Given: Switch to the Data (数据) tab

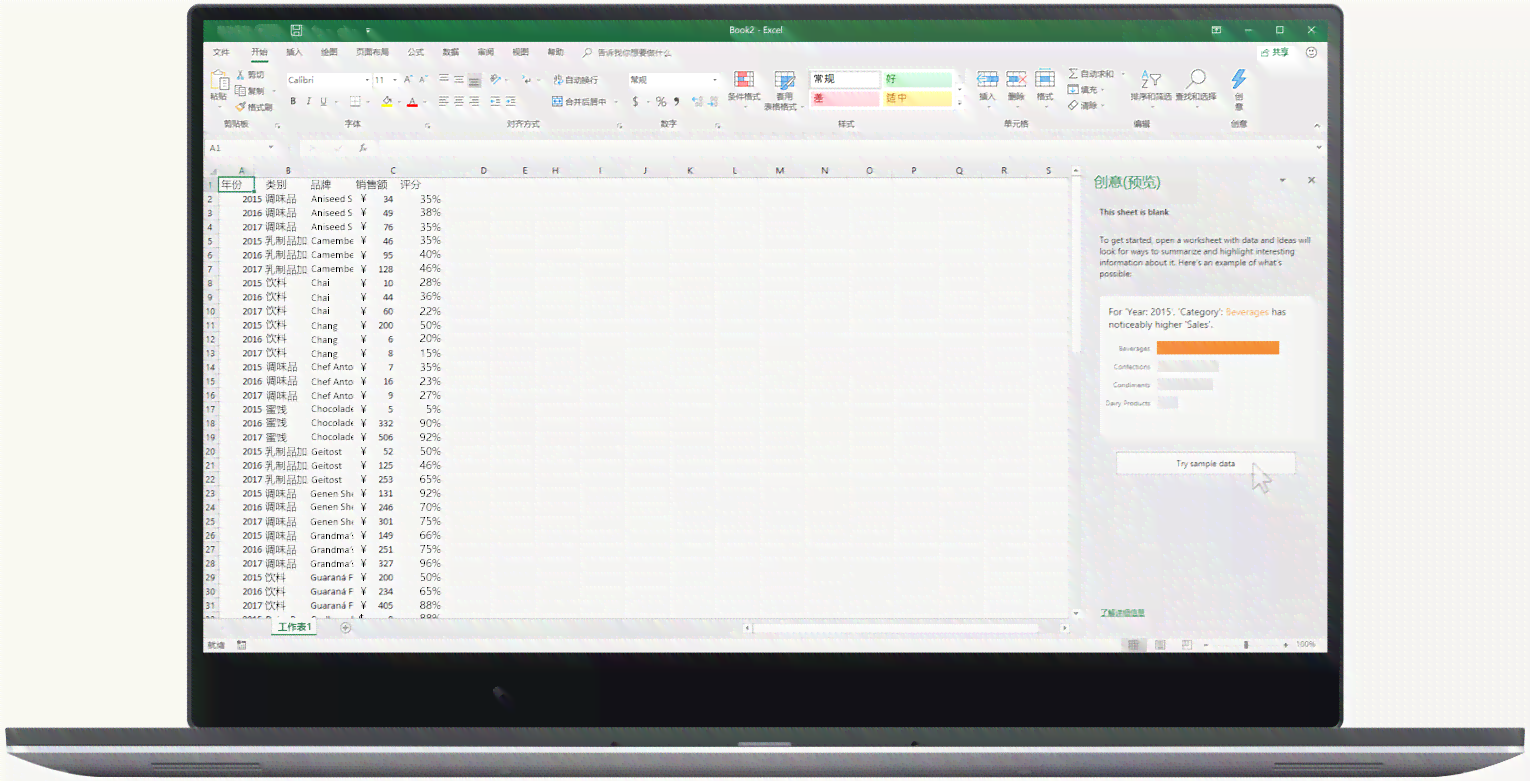Looking at the screenshot, I should point(451,52).
